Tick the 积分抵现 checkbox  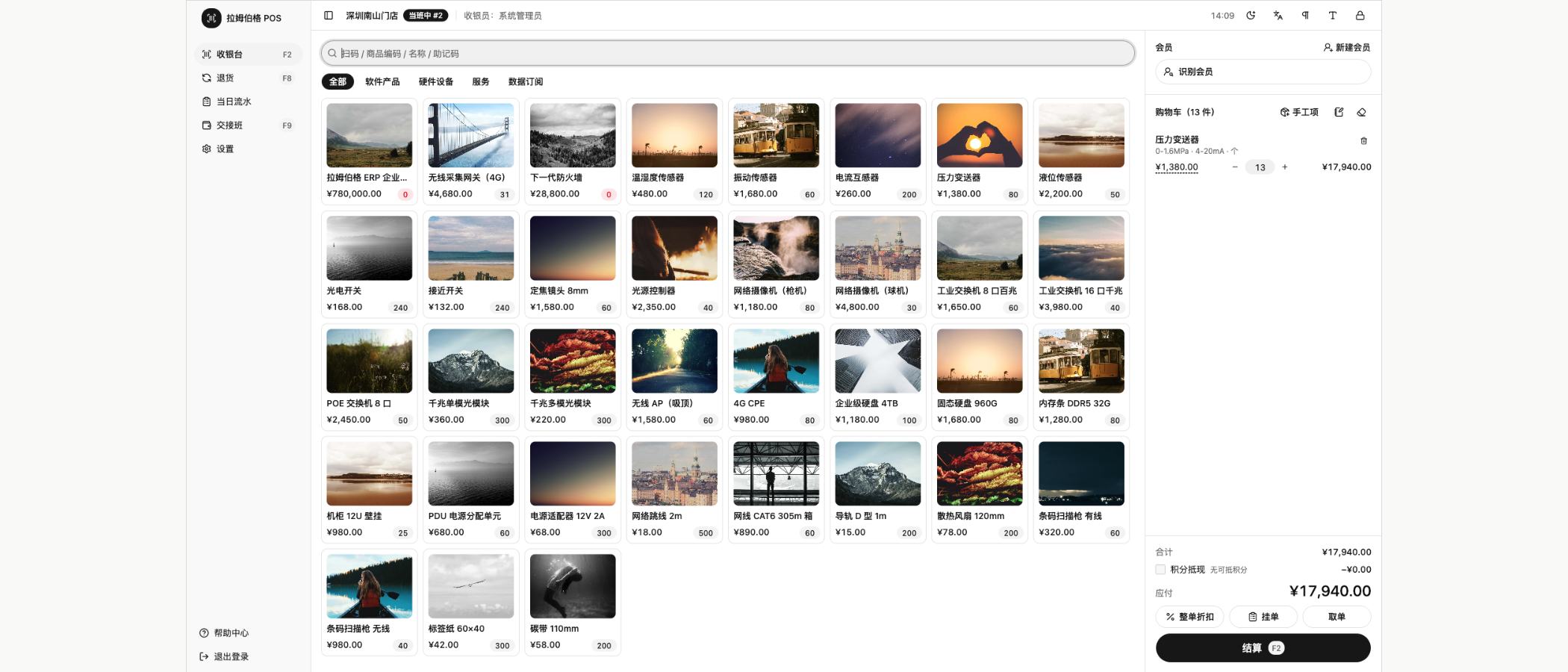click(1160, 570)
